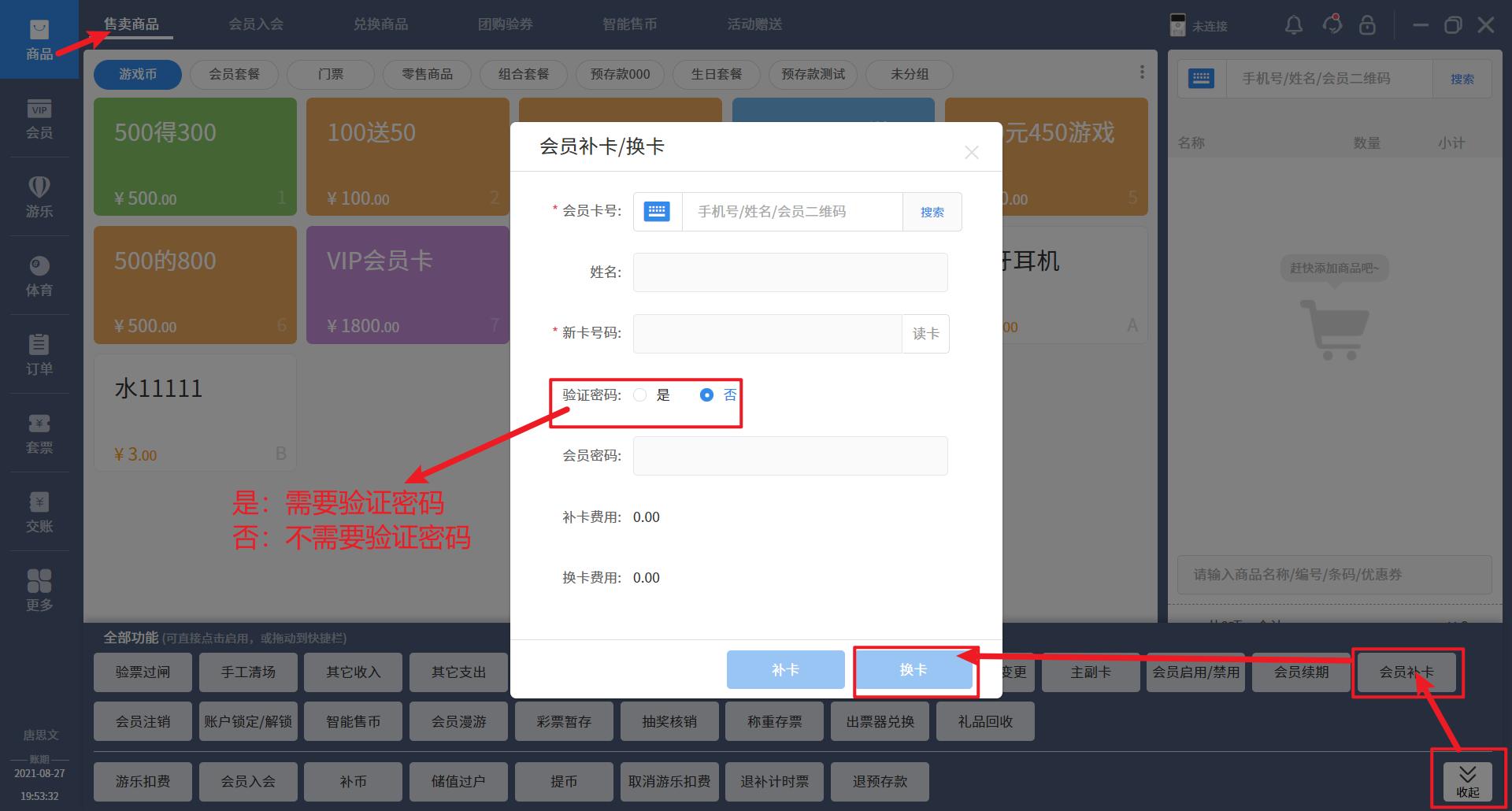The image size is (1512, 811).
Task: Click the 退预存款 shortcut button
Action: (880, 781)
